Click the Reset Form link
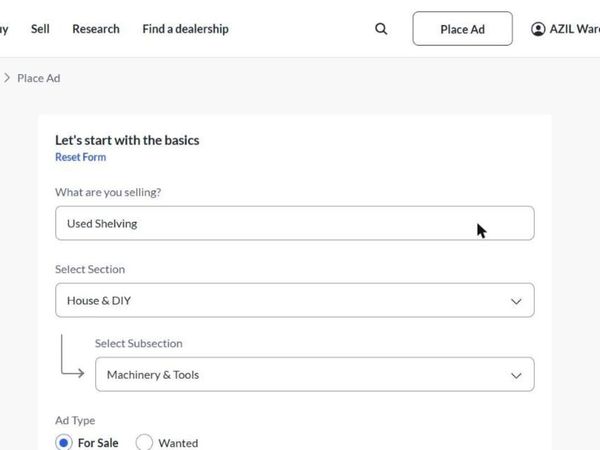 point(81,157)
